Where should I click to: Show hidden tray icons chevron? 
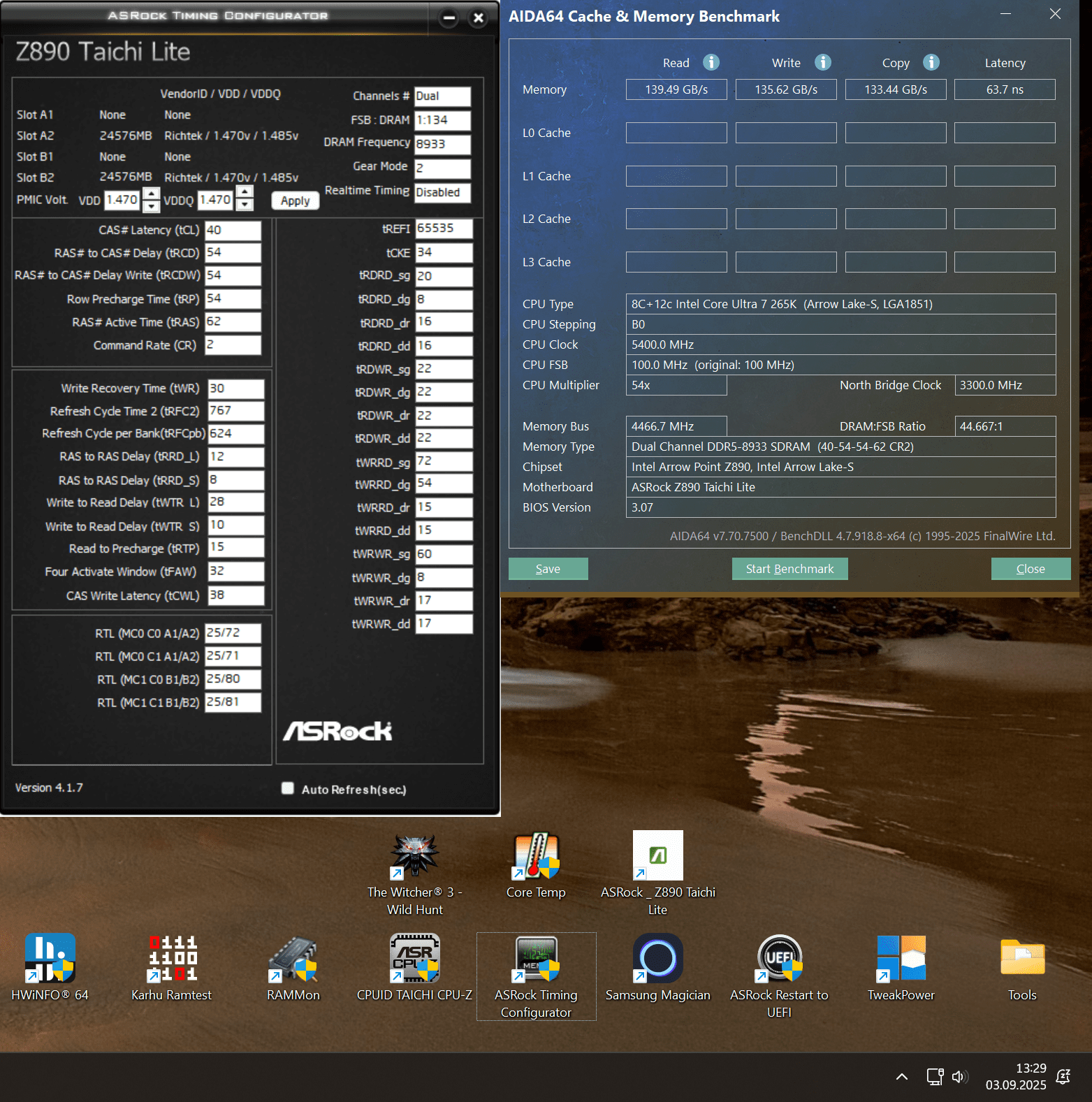click(x=902, y=1077)
